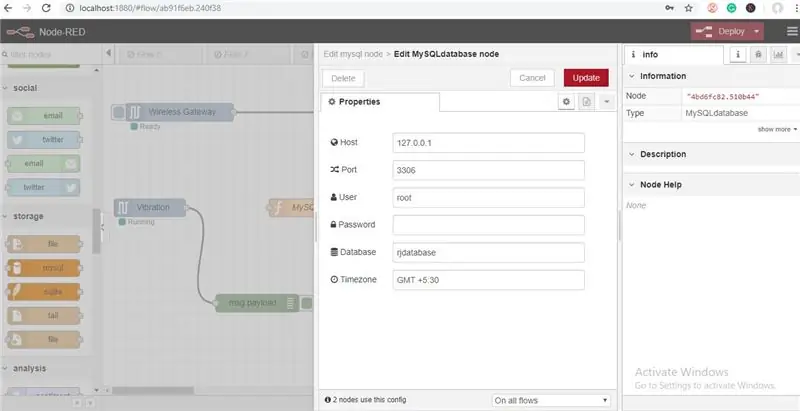This screenshot has height=411, width=800.
Task: Click the Delete button for config node
Action: coord(343,79)
